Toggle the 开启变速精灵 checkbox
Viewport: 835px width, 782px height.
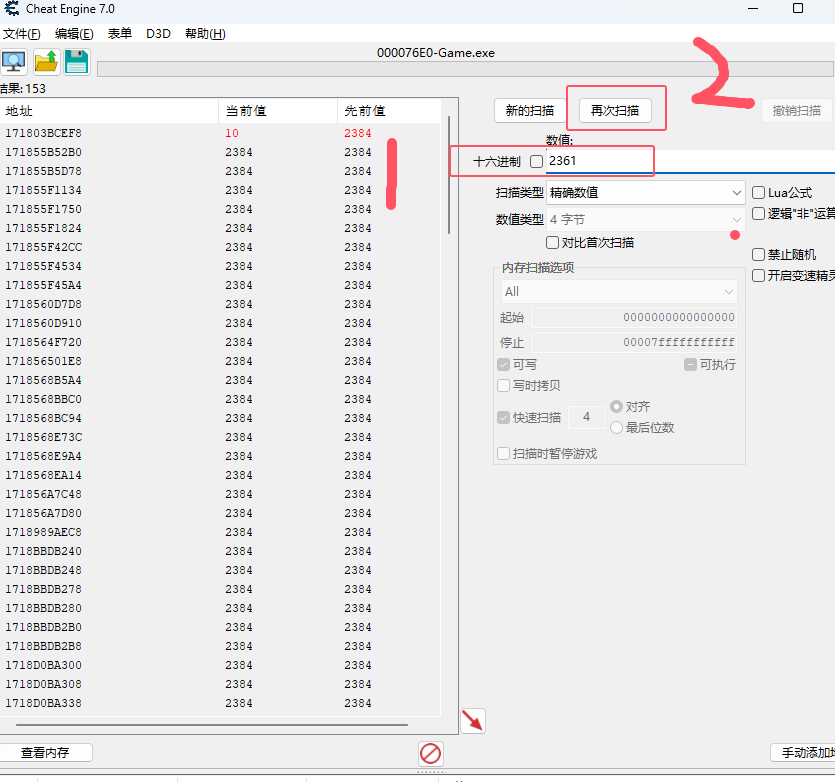pyautogui.click(x=758, y=275)
